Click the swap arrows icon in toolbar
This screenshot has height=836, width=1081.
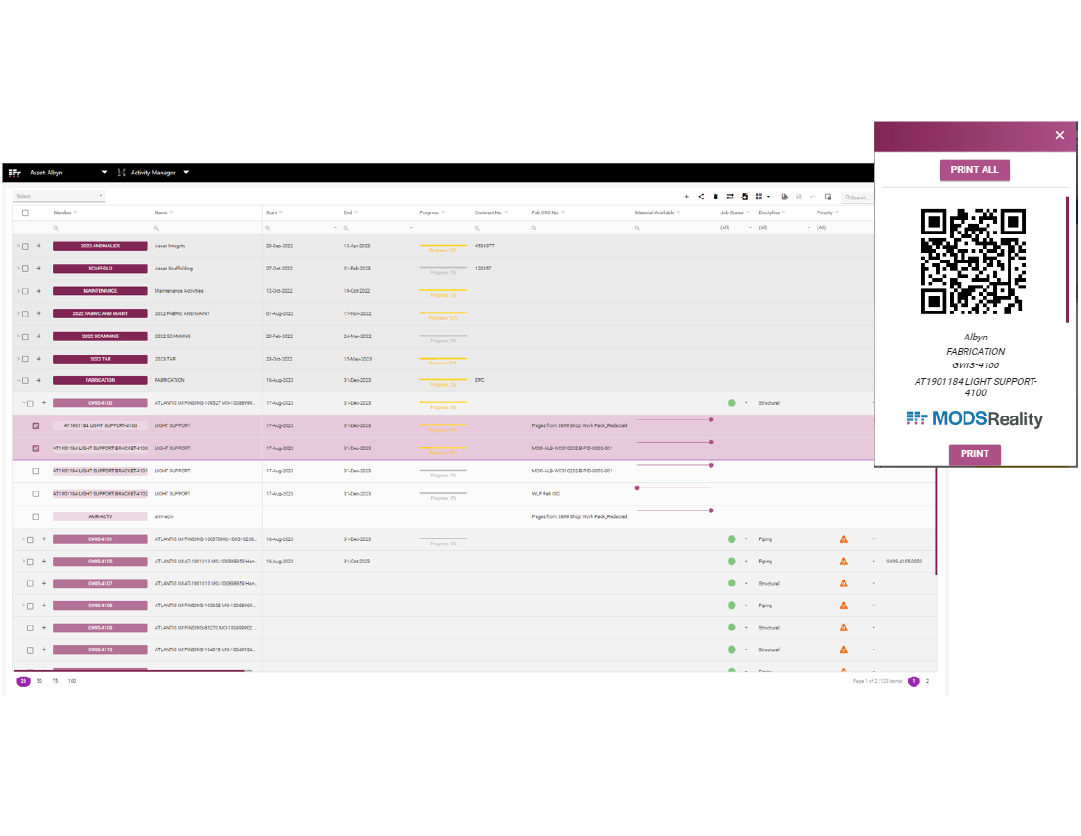tap(730, 196)
